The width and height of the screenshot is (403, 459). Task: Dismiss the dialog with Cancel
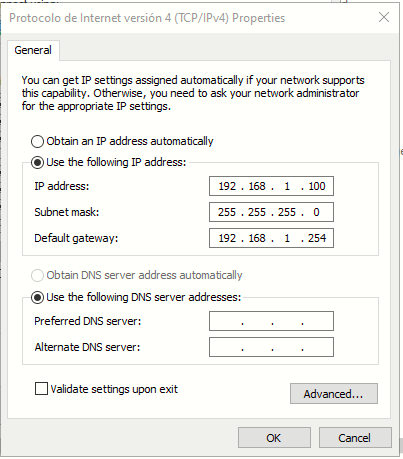coord(355,438)
